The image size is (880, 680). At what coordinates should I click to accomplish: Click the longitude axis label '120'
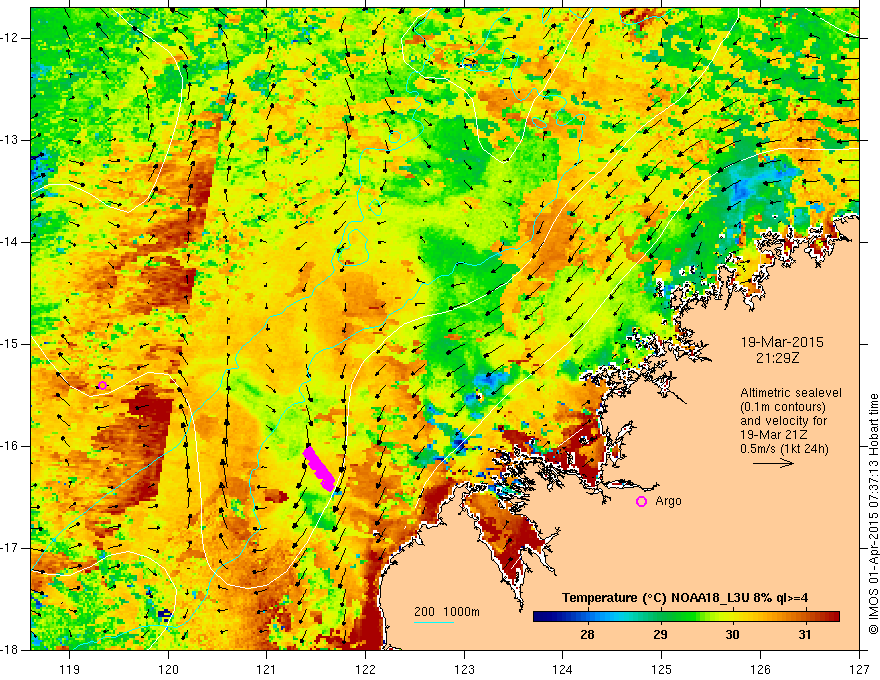click(x=168, y=670)
